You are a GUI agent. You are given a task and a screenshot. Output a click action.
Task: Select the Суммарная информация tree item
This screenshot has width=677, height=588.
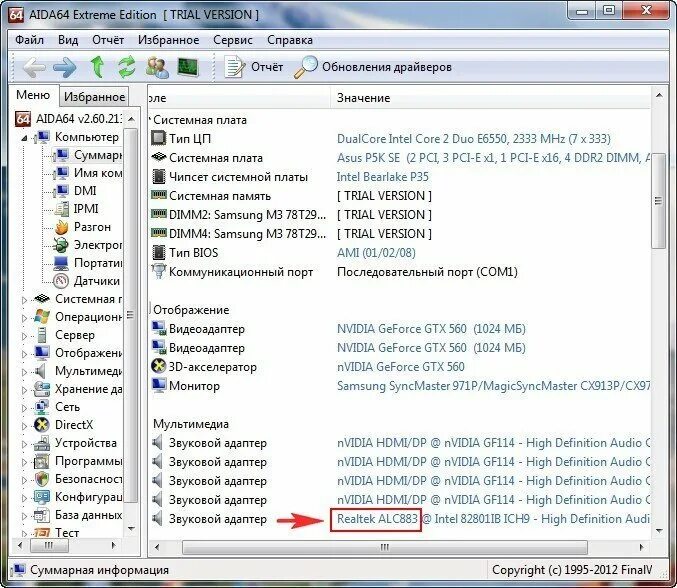point(88,155)
